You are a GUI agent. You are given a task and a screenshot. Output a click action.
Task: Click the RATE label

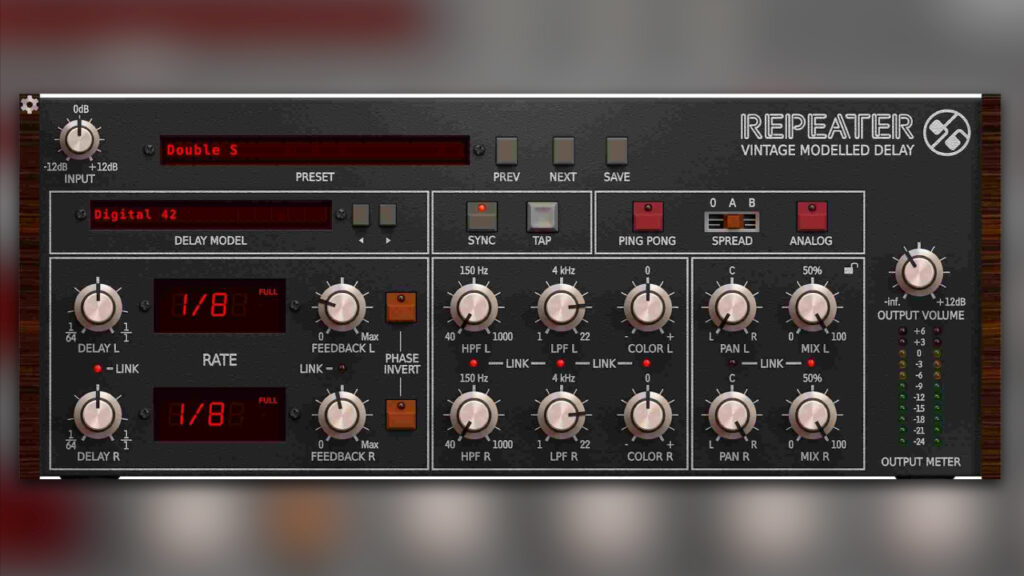pos(219,360)
